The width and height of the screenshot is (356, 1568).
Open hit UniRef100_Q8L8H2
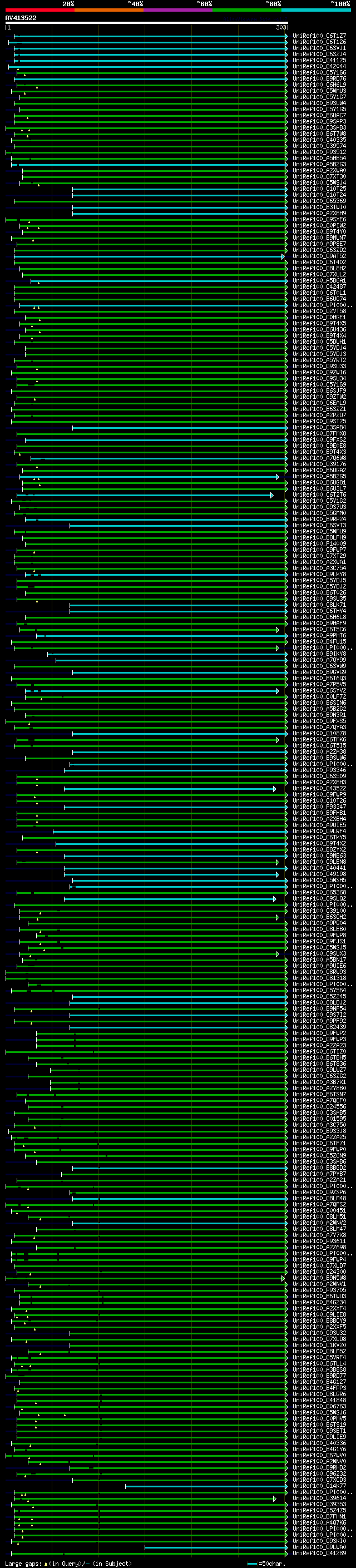pos(319,269)
